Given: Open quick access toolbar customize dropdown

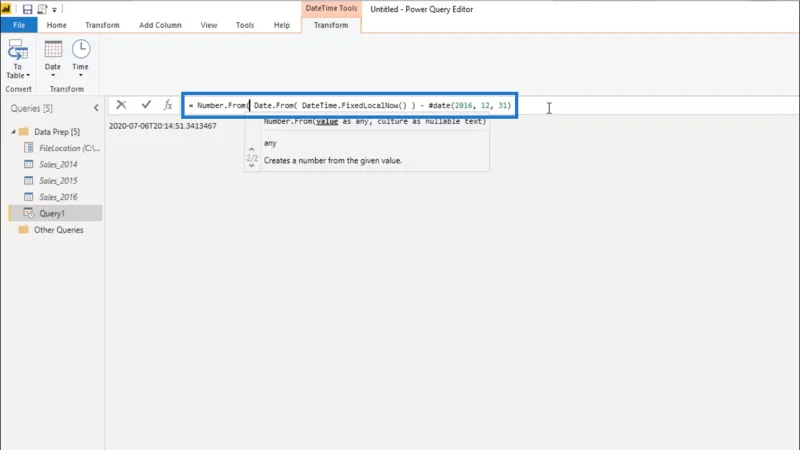Looking at the screenshot, I should pyautogui.click(x=54, y=10).
